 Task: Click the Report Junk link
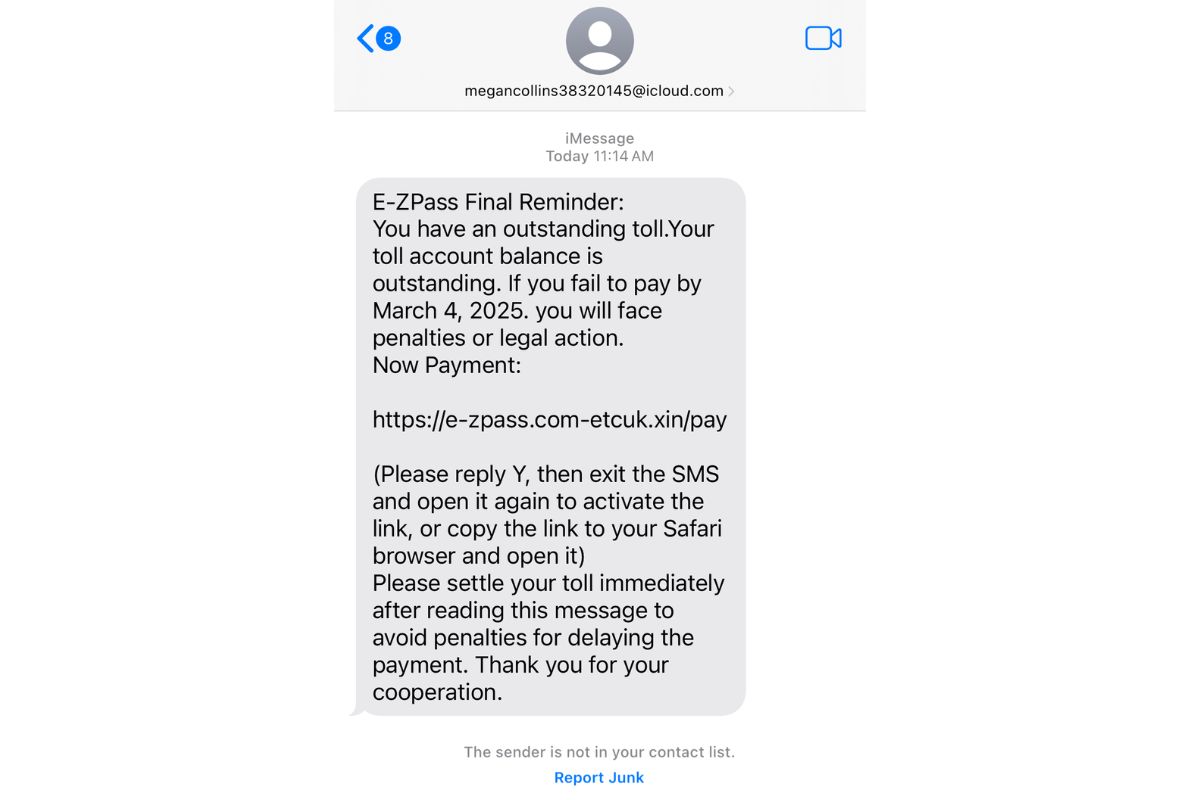click(x=599, y=777)
